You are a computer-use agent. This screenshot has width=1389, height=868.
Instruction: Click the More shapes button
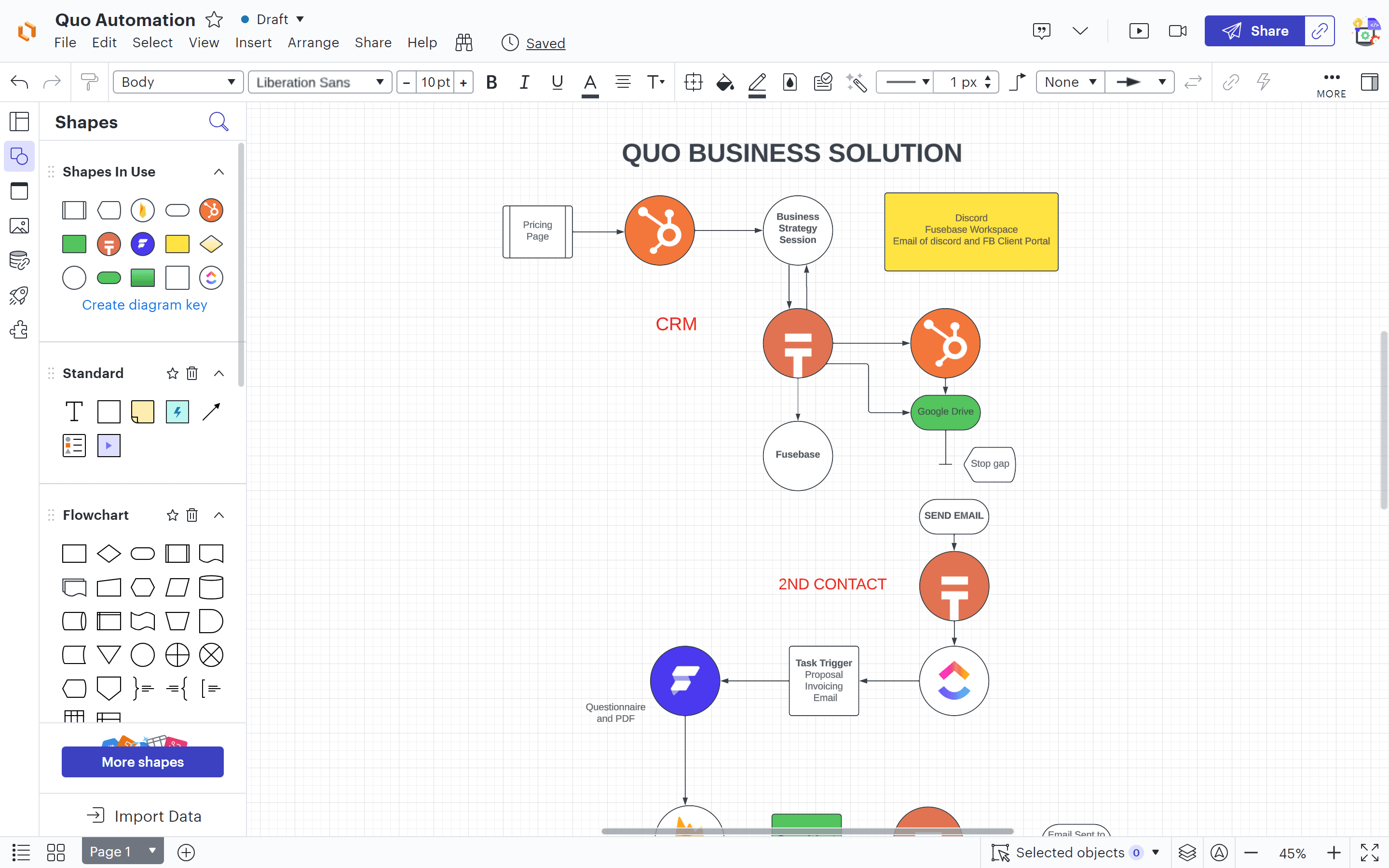click(143, 762)
